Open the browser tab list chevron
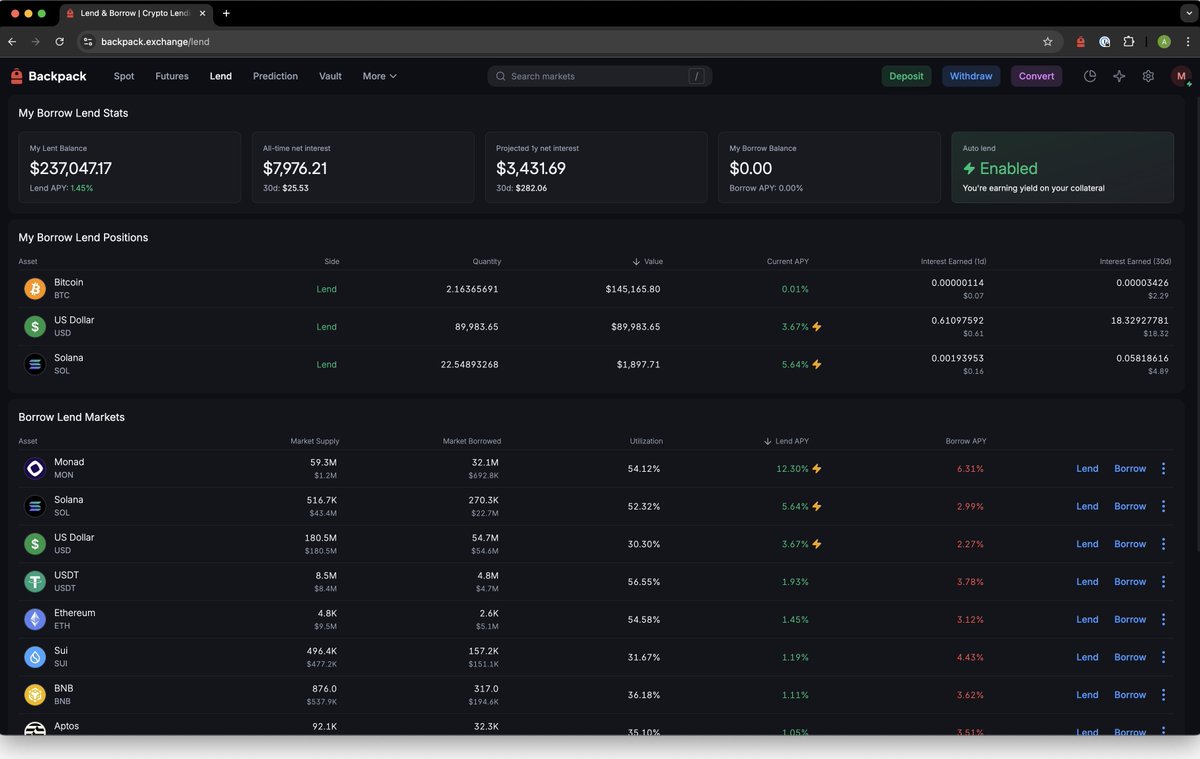 click(1188, 14)
